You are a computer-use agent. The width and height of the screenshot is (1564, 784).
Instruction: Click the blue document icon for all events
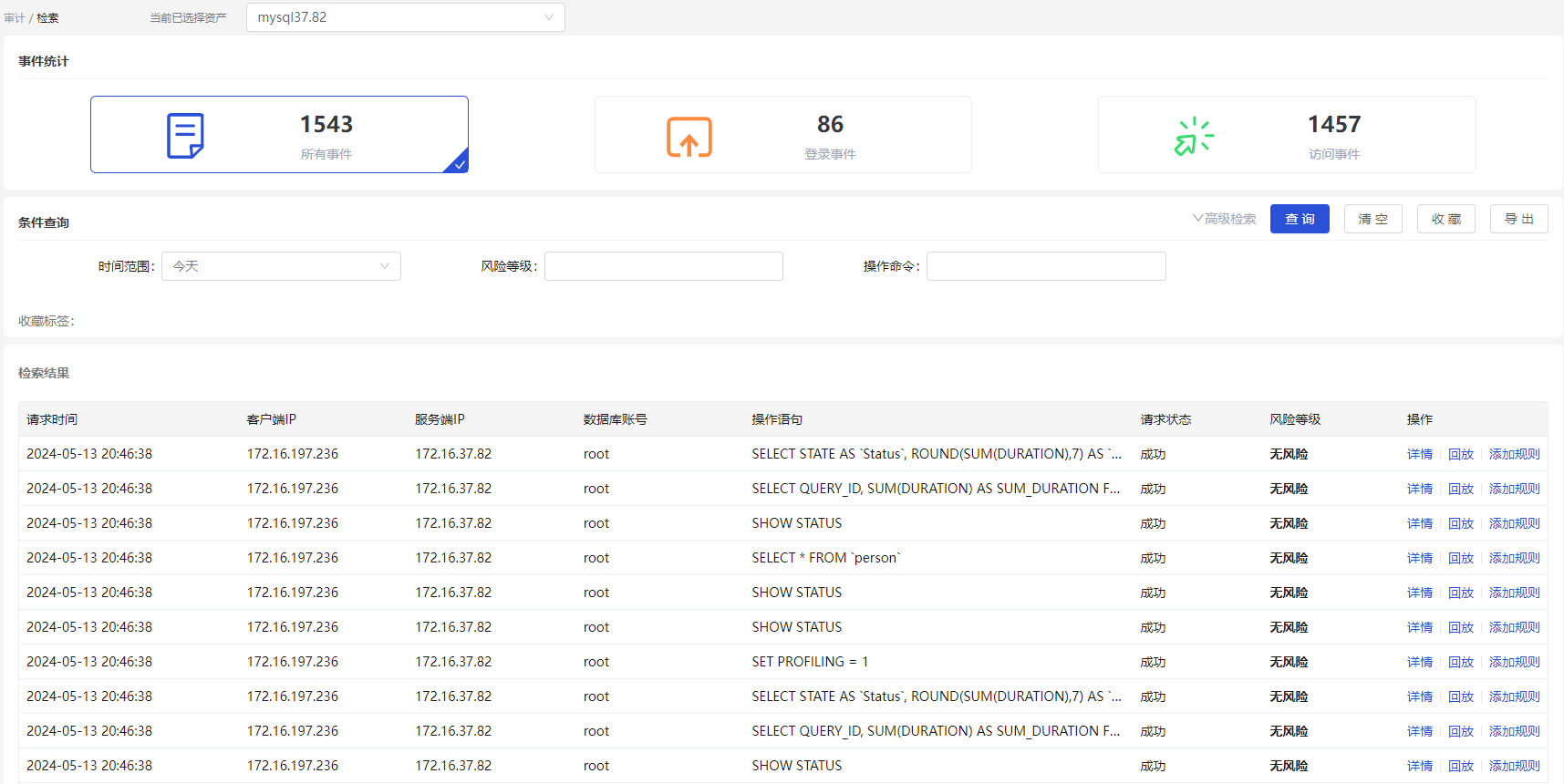click(185, 136)
